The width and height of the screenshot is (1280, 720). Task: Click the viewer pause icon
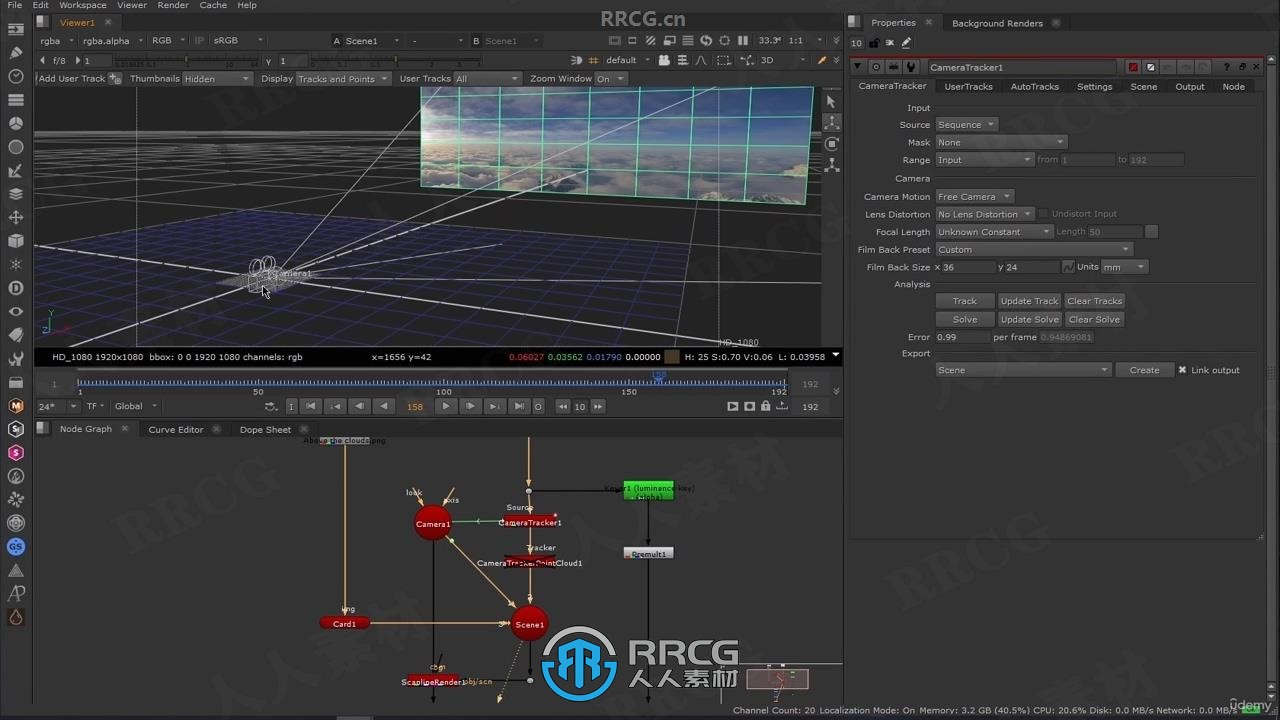coord(742,41)
